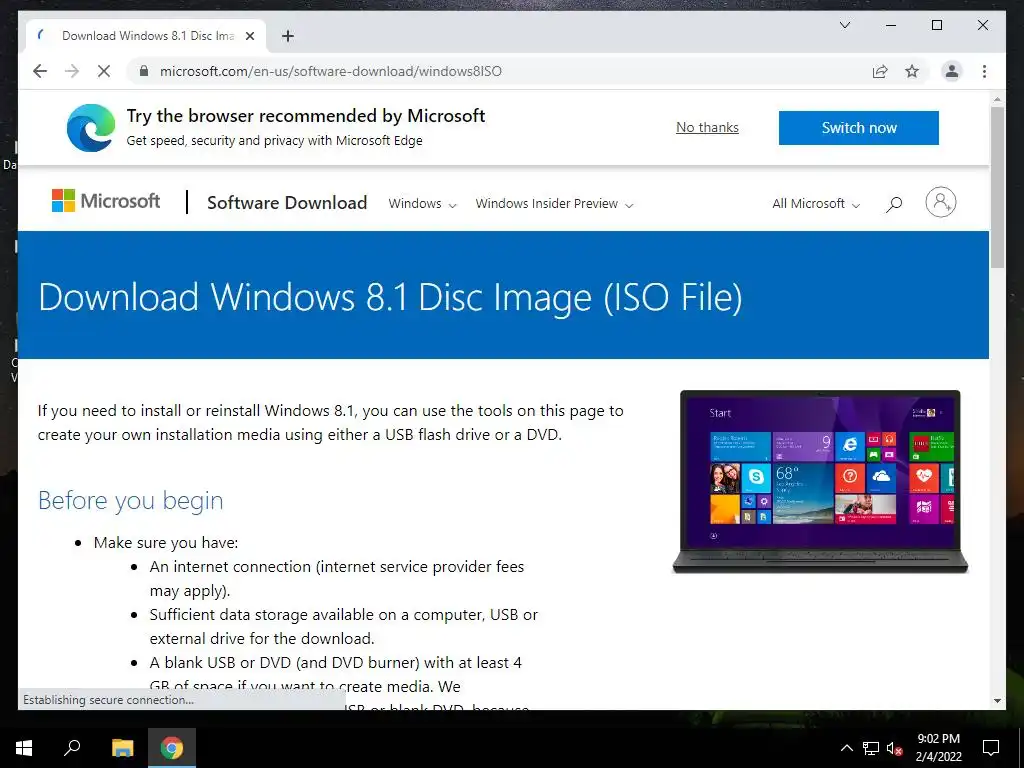Expand the Windows menu
This screenshot has height=768, width=1024.
422,204
